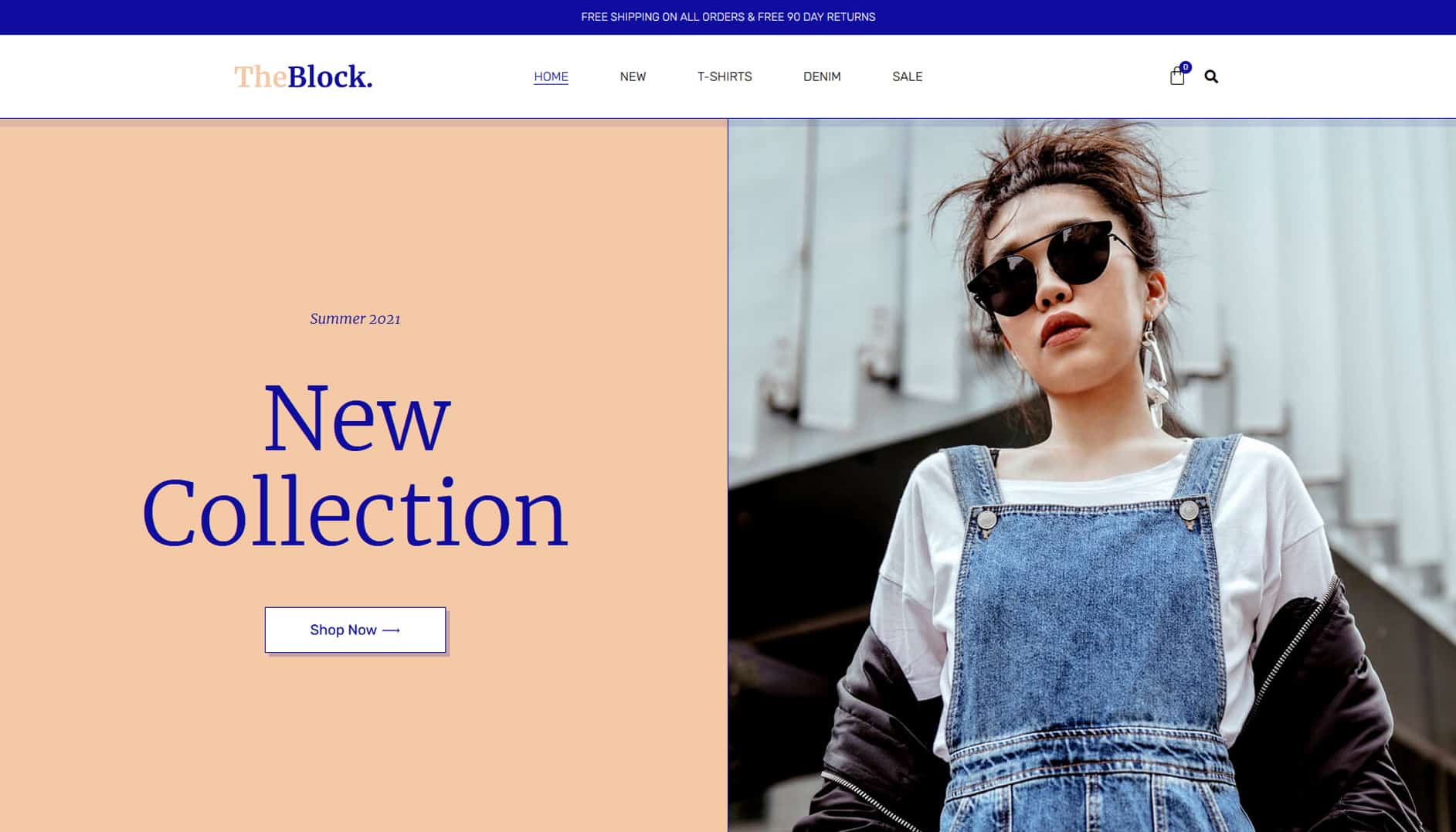Viewport: 1456px width, 832px height.
Task: Click TheBlock. site logo
Action: pyautogui.click(x=303, y=76)
